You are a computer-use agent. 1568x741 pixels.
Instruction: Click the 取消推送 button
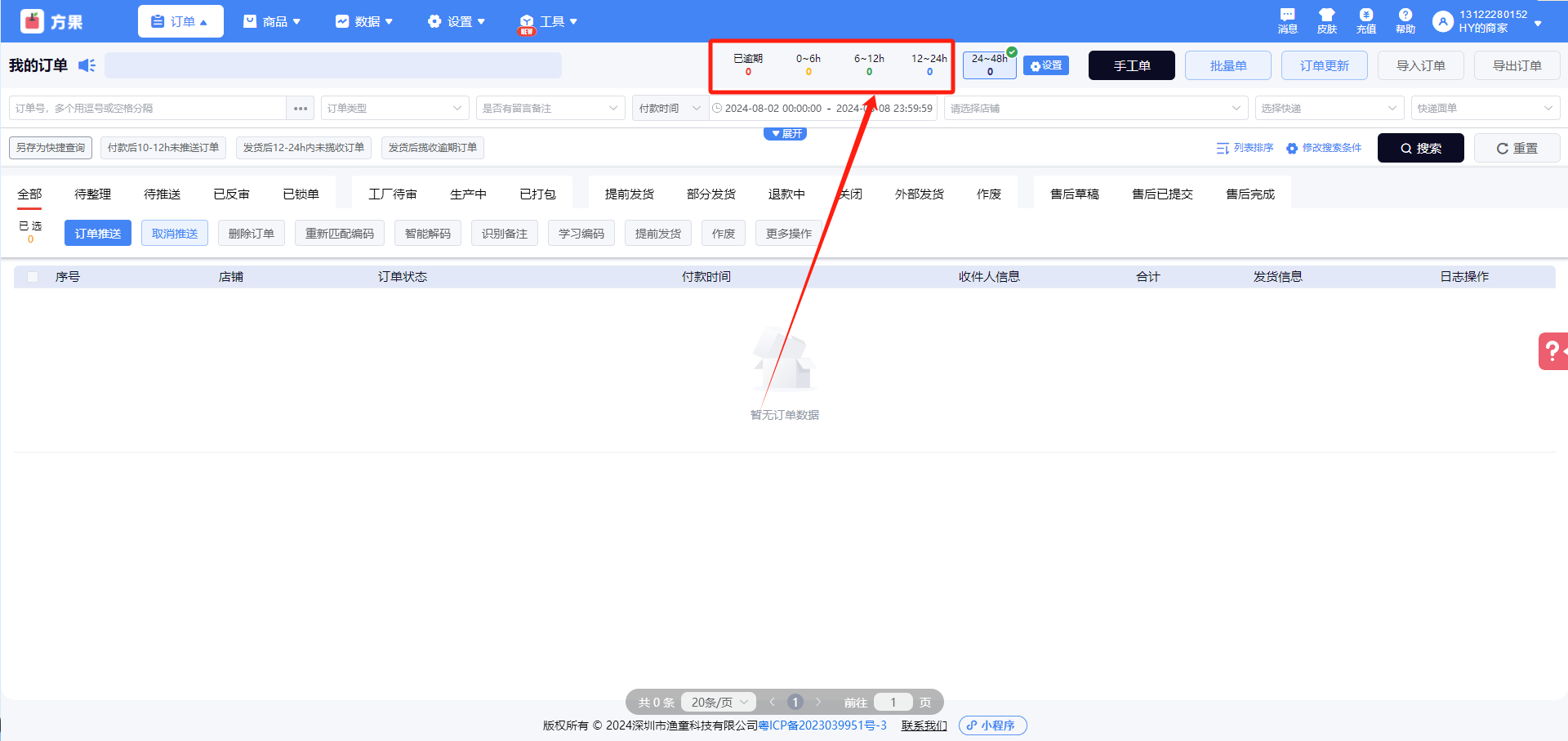175,234
